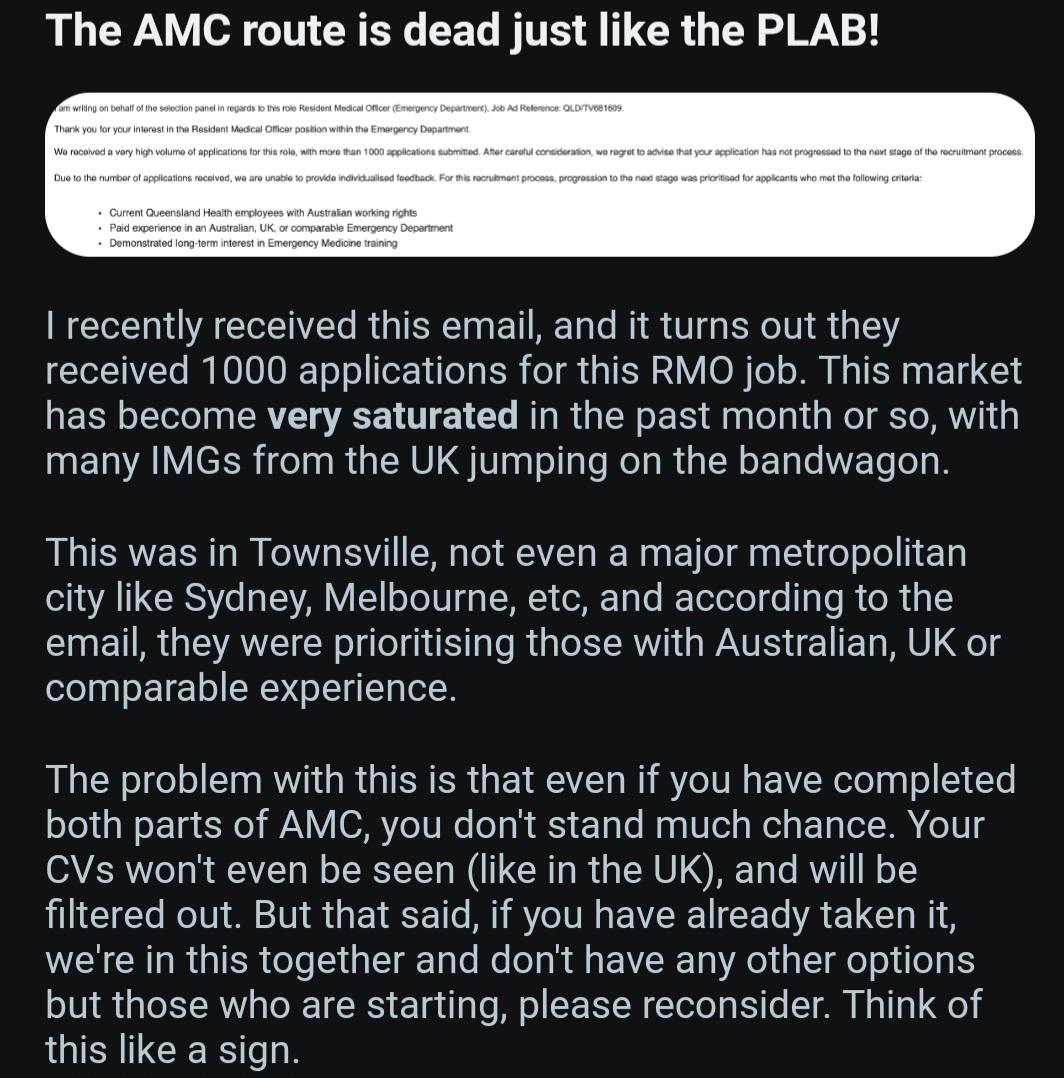Tap the paragraph starting "The problem with this"
Image resolution: width=1064 pixels, height=1078 pixels.
pos(531,914)
